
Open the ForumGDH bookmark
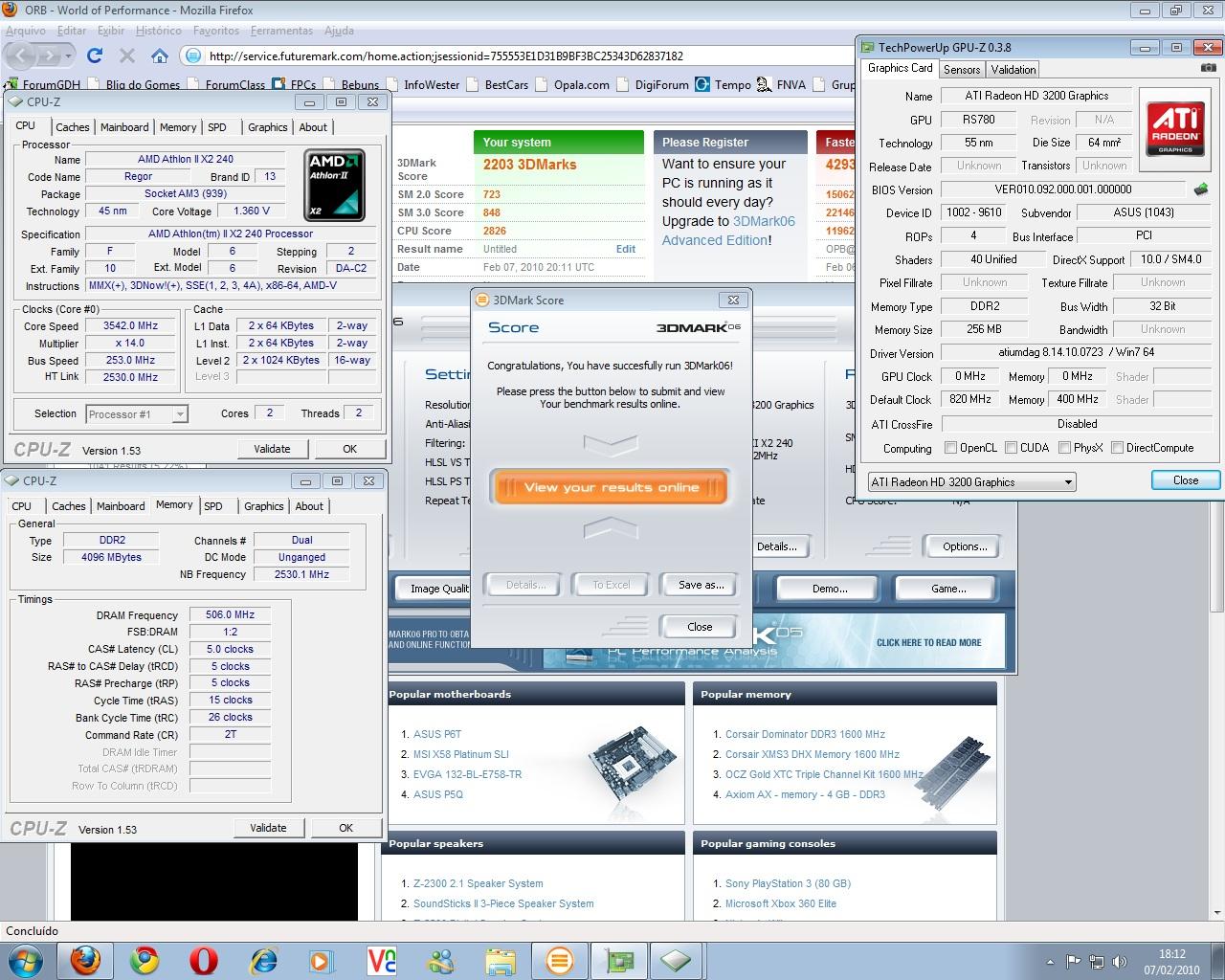tap(42, 84)
